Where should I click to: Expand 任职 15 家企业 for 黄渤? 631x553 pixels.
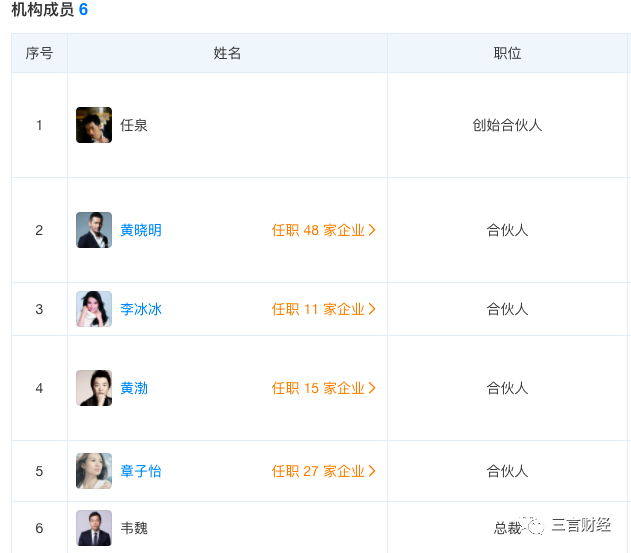tap(323, 388)
